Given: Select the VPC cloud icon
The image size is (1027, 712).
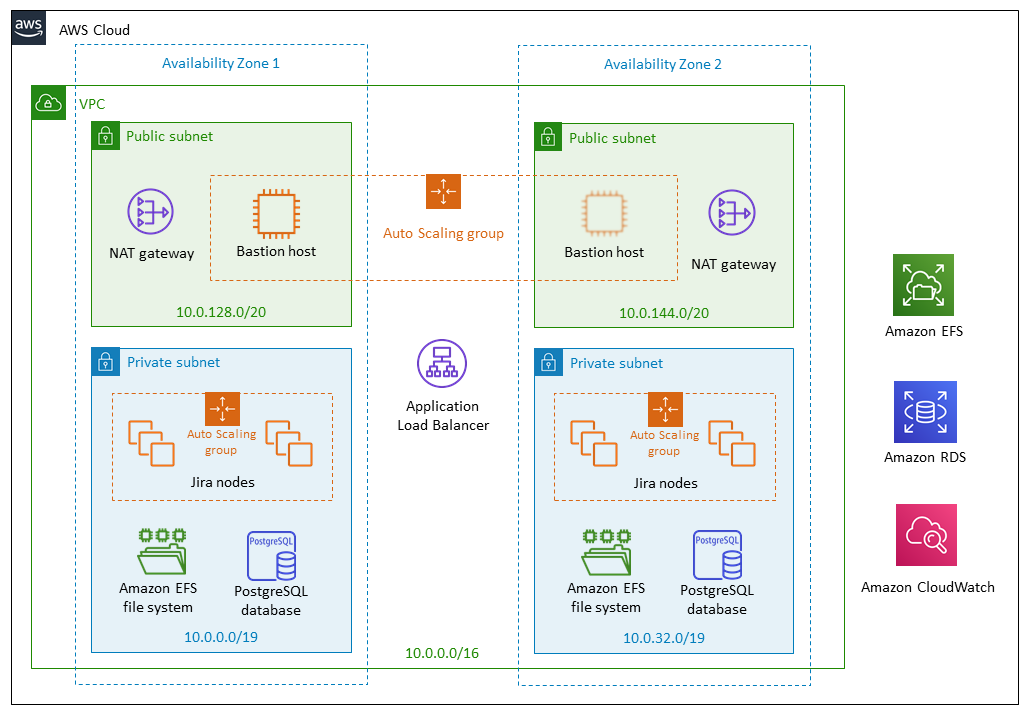Looking at the screenshot, I should 48,103.
